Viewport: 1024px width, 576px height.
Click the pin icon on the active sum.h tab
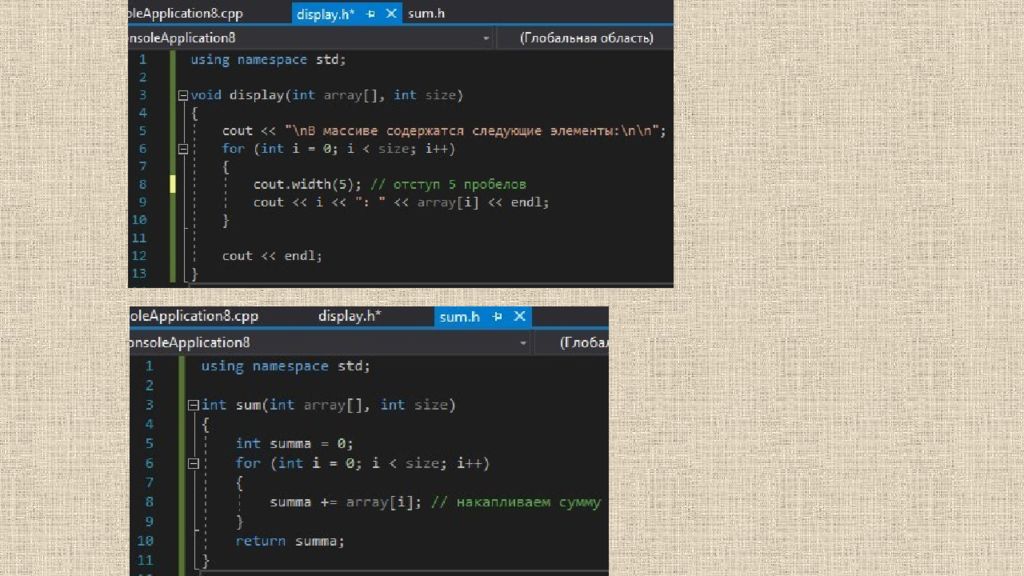pos(499,317)
